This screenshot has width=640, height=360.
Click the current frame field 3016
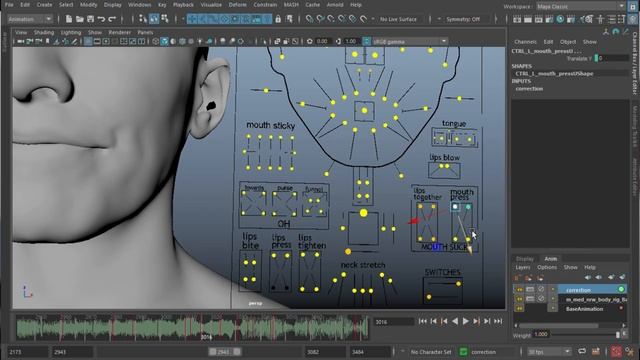pos(393,322)
